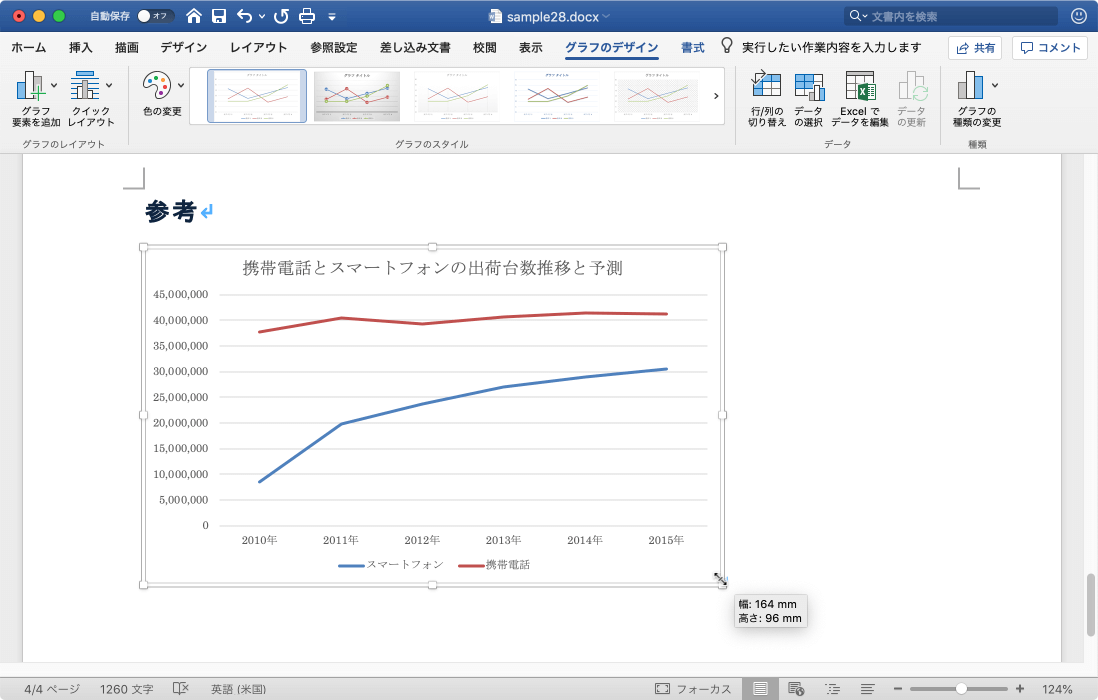Click the Home icon in title bar
The width and height of the screenshot is (1098, 700).
[x=194, y=16]
